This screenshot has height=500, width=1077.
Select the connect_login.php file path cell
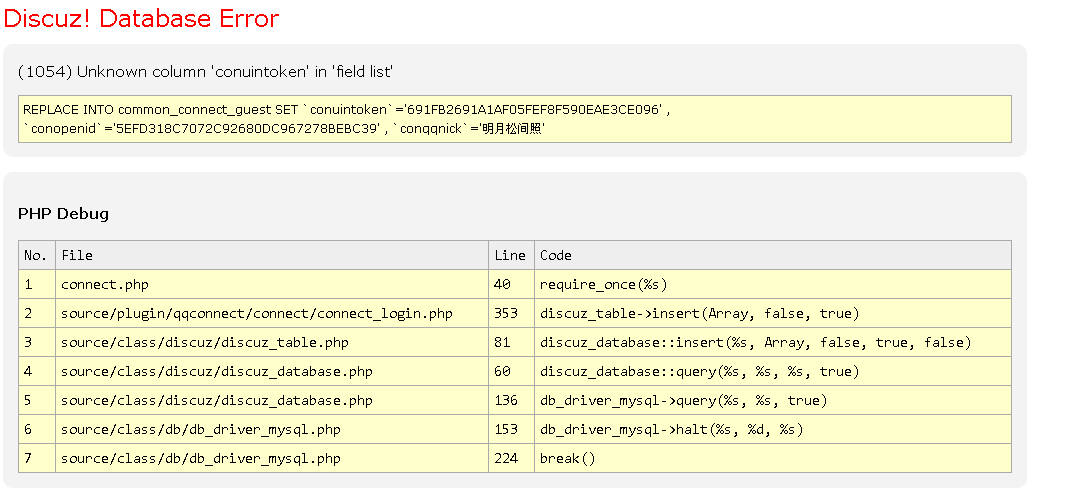point(256,314)
